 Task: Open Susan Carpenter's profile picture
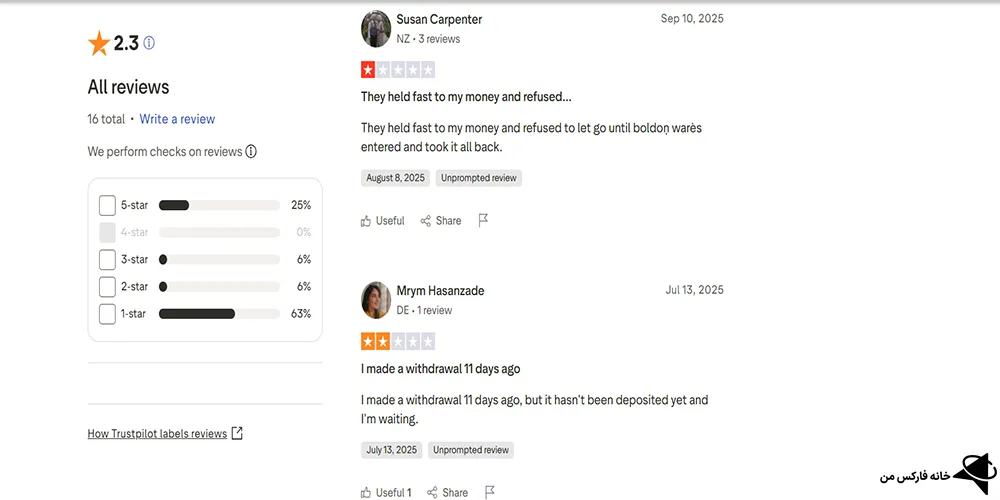pyautogui.click(x=376, y=29)
